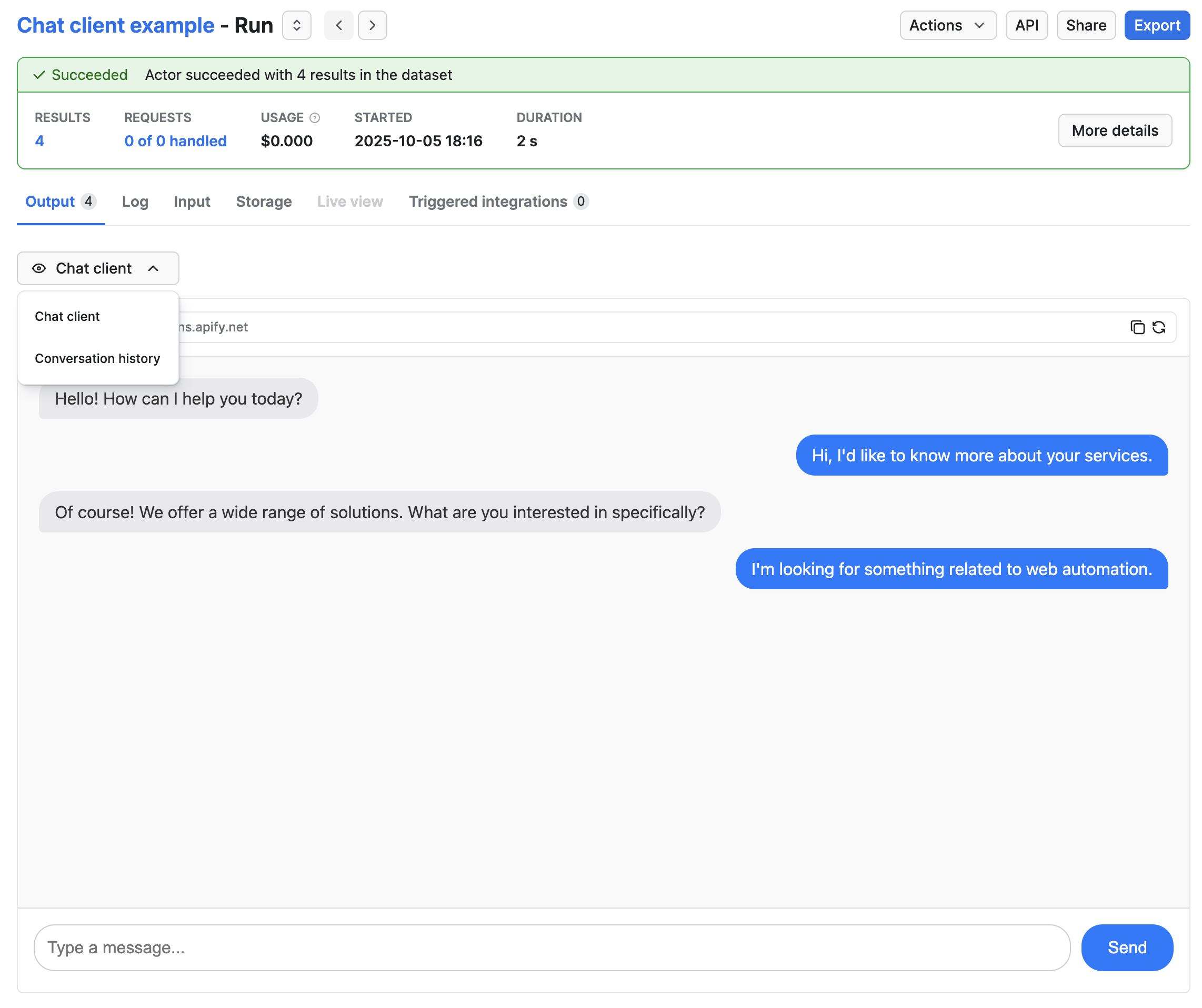Screen dimensions: 1202x1008
Task: Switch to the Log tab
Action: click(x=135, y=201)
